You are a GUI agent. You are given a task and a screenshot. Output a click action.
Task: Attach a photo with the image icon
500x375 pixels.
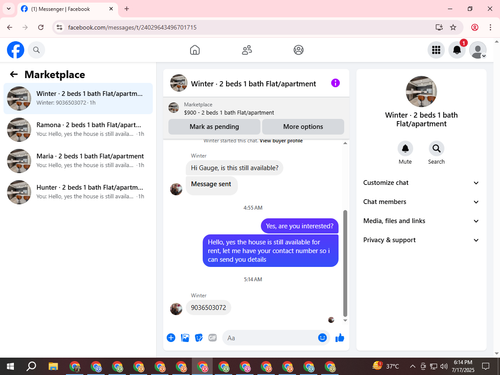(x=185, y=338)
